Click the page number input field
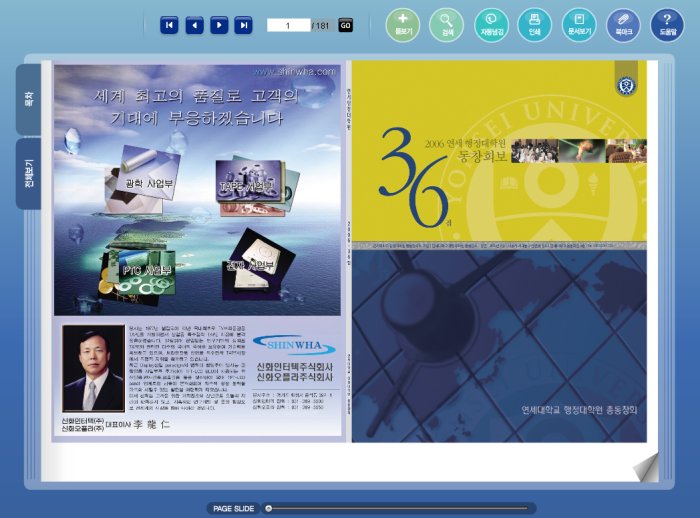The height and width of the screenshot is (518, 700). 288,25
